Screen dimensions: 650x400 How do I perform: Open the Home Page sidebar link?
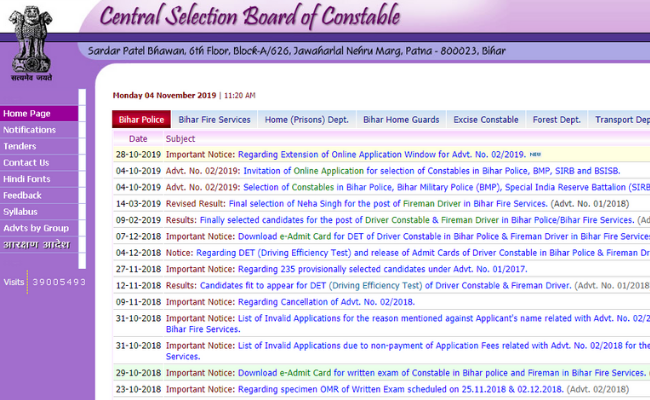[x=26, y=114]
